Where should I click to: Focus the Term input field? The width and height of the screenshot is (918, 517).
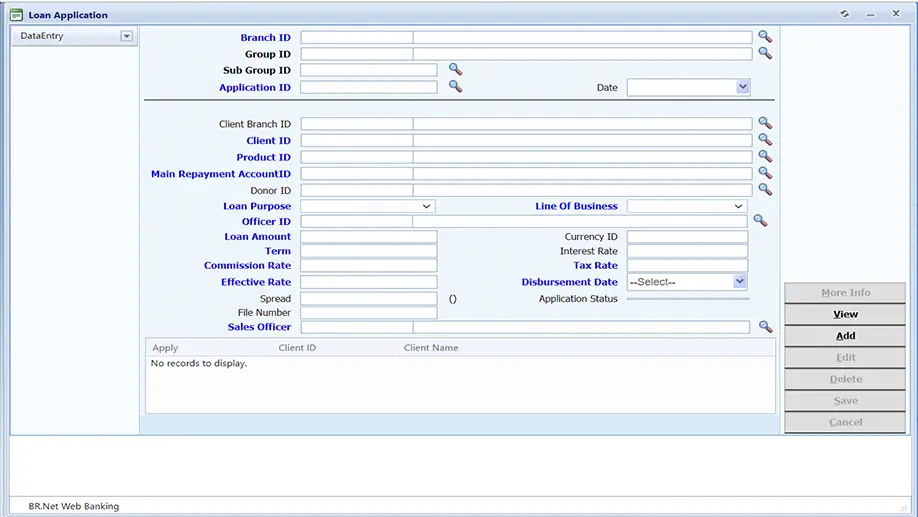(x=369, y=251)
